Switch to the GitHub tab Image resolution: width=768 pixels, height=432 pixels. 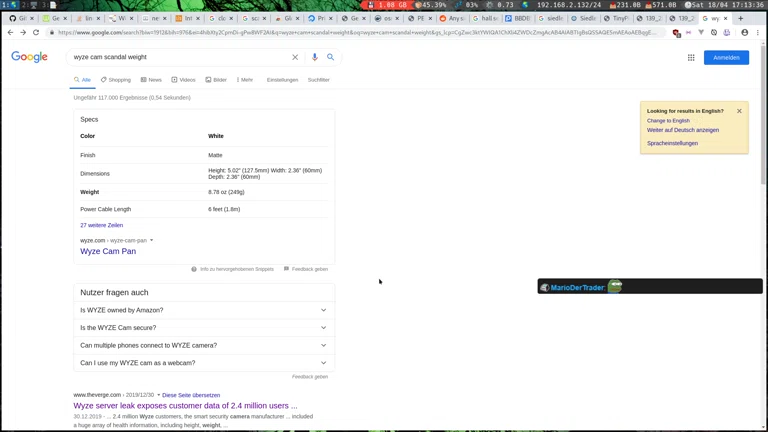pos(22,19)
